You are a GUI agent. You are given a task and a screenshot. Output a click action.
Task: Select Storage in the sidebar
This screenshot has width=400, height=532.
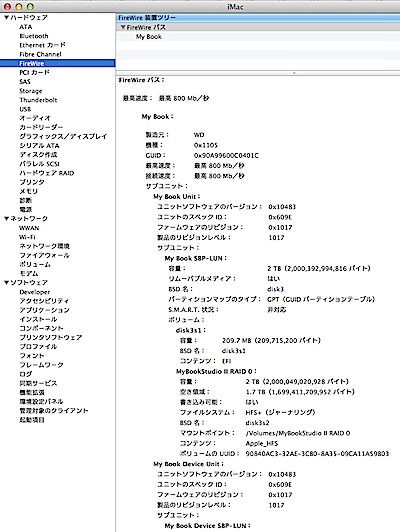click(31, 91)
